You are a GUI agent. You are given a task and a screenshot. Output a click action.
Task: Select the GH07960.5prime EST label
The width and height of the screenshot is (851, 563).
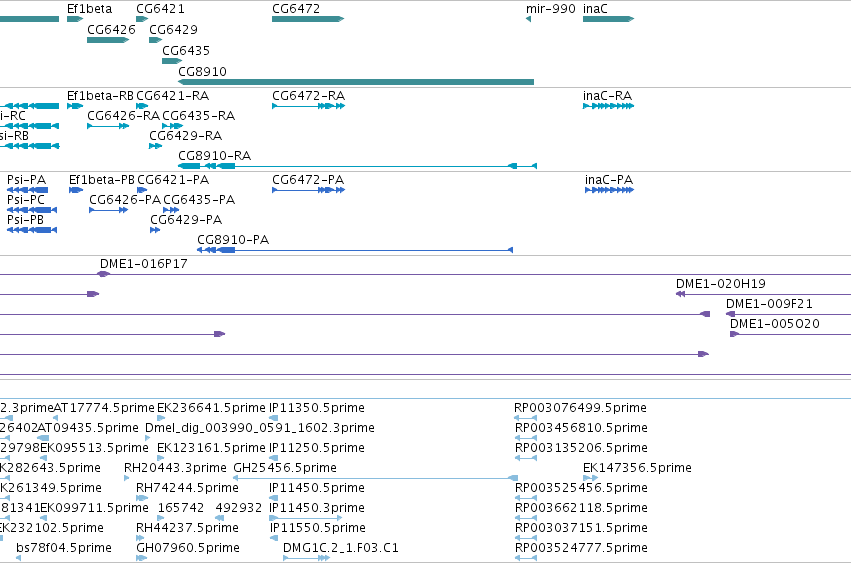pos(188,548)
